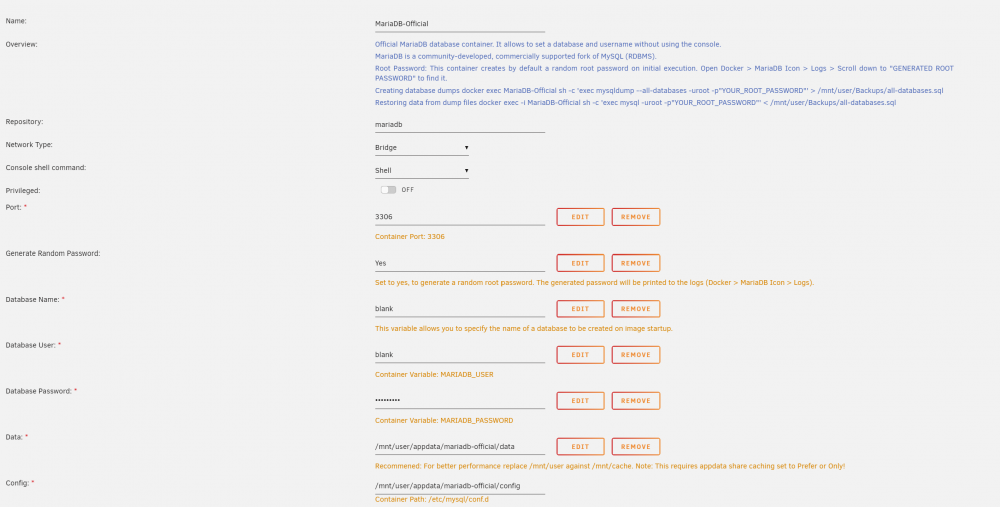Expand the Console shell command dropdown

(x=422, y=171)
